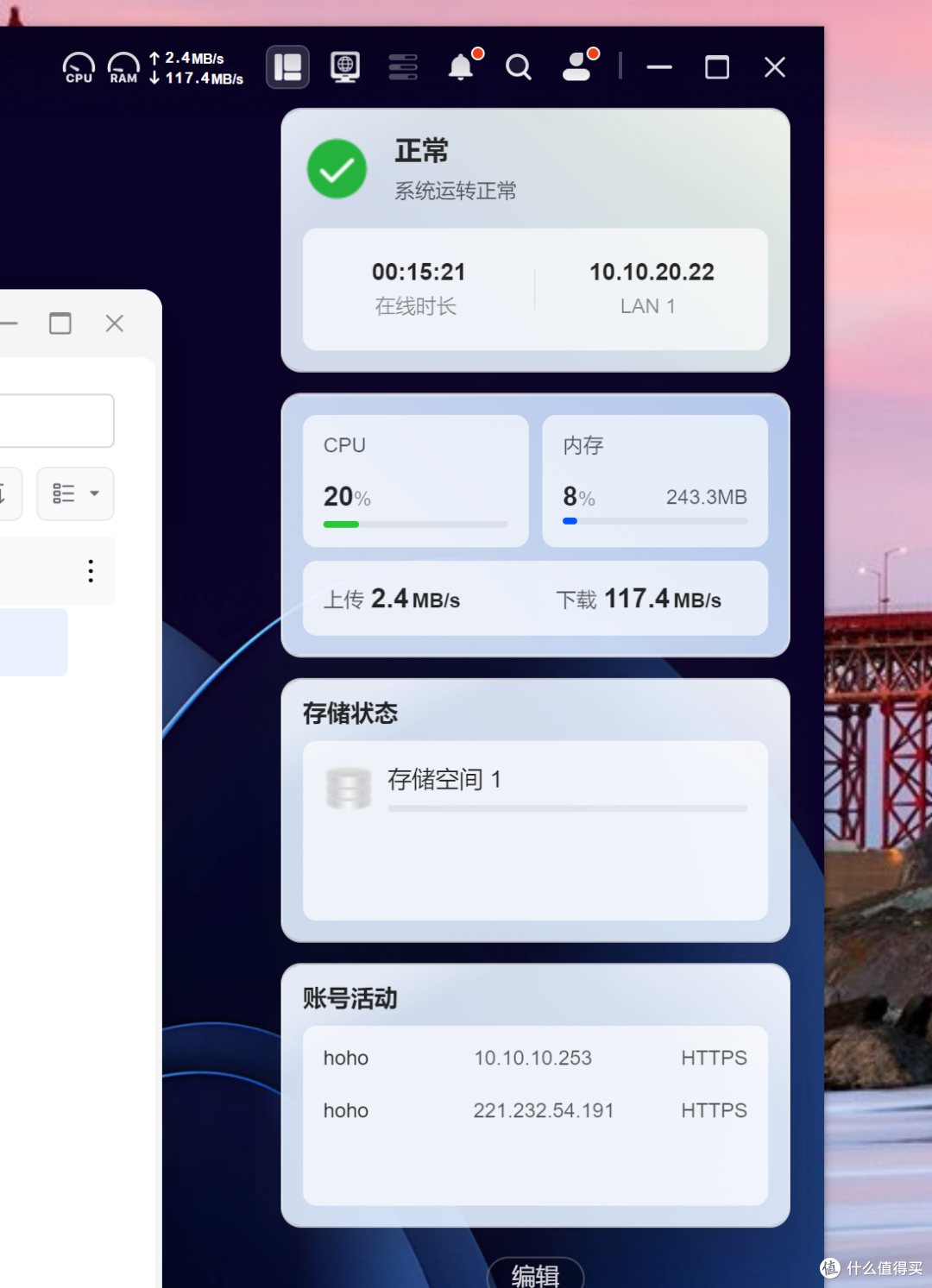The height and width of the screenshot is (1288, 932).
Task: Click the 存储空间 1 usage bar
Action: (568, 809)
